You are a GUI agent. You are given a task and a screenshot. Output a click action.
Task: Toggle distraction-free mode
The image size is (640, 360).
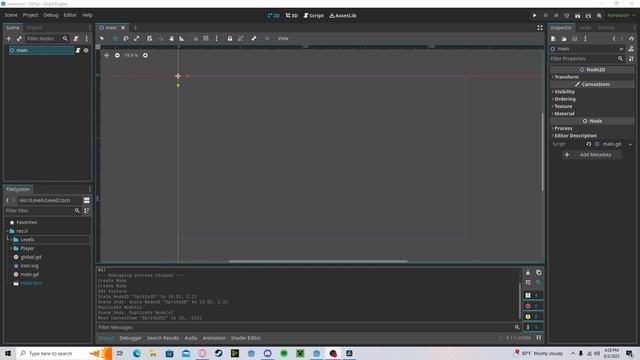[x=540, y=28]
